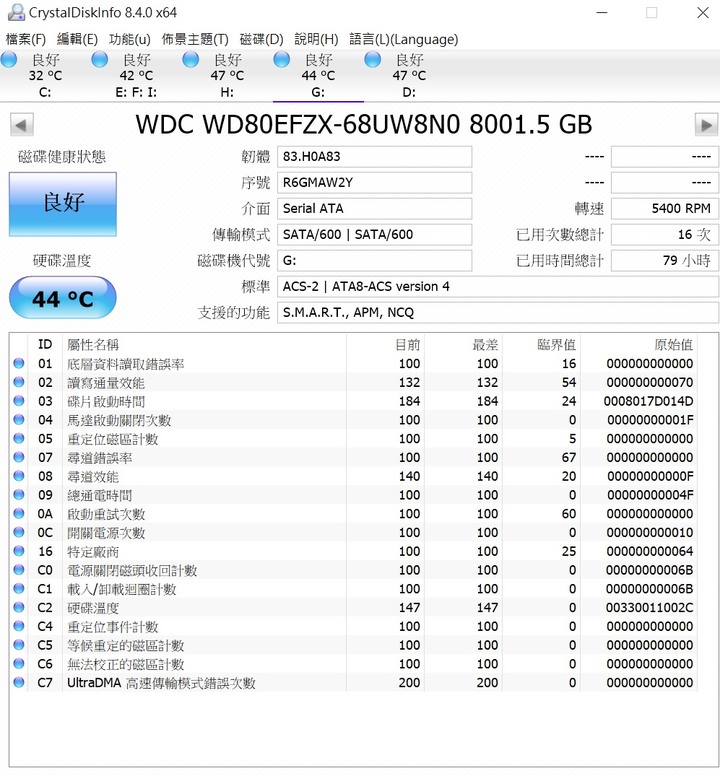
Task: Click status dot of attribute C5 row
Action: pyautogui.click(x=19, y=645)
